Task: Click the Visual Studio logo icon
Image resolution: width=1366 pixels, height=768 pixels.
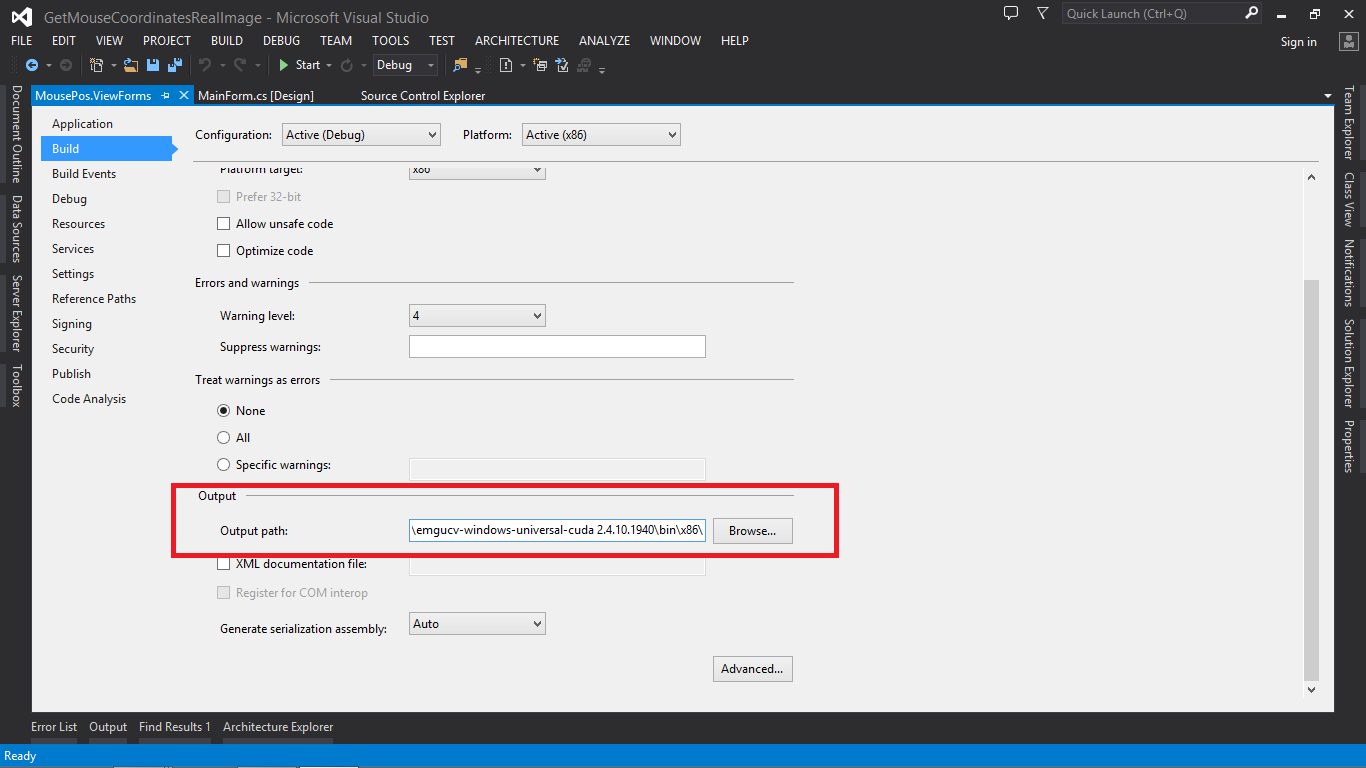Action: (x=21, y=17)
